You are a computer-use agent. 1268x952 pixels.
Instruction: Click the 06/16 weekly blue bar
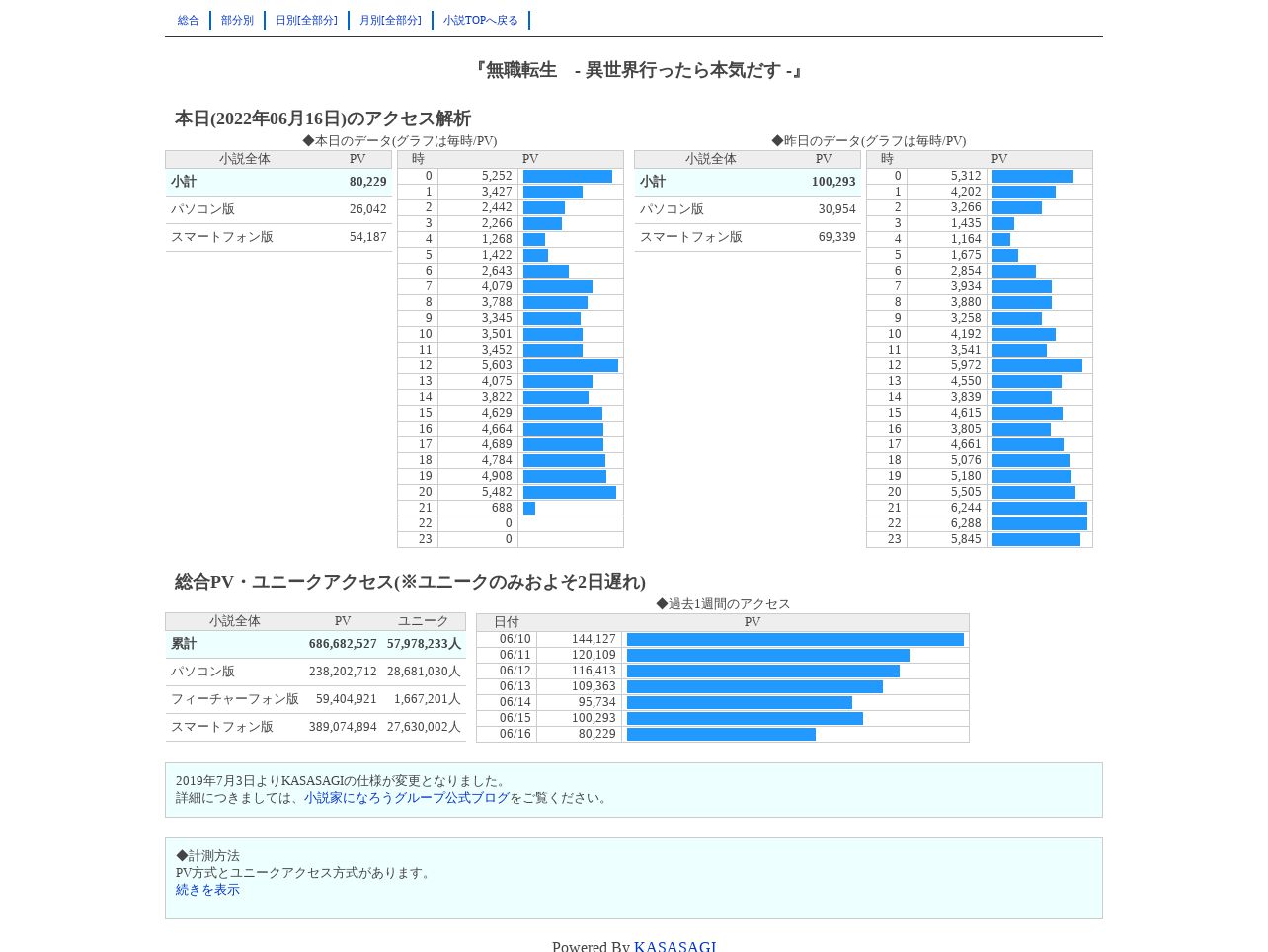(721, 734)
